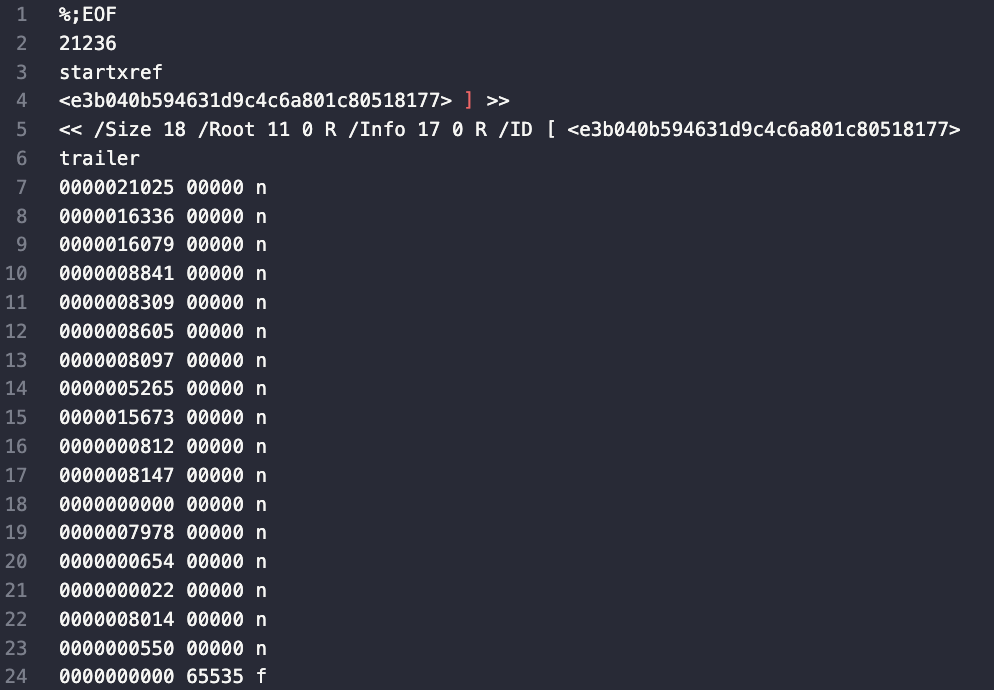Click the red closing bracket on line 4
The width and height of the screenshot is (994, 690).
point(469,100)
